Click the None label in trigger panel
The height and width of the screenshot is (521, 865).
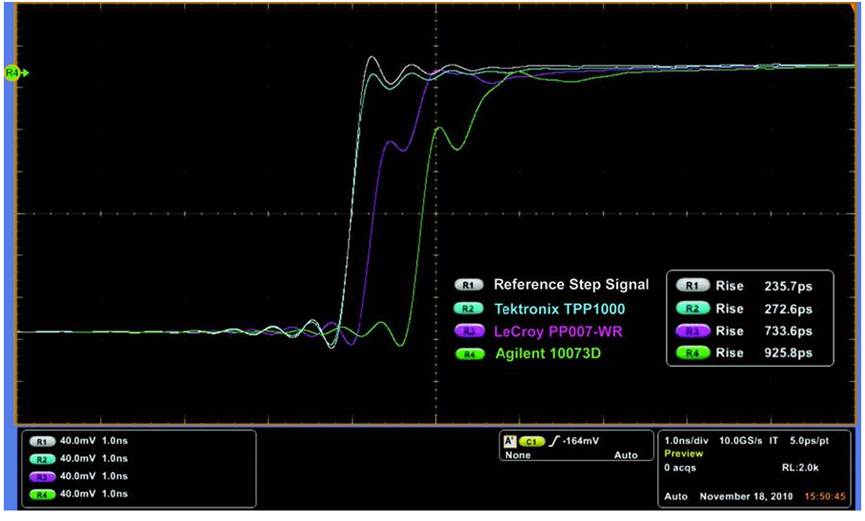click(517, 455)
